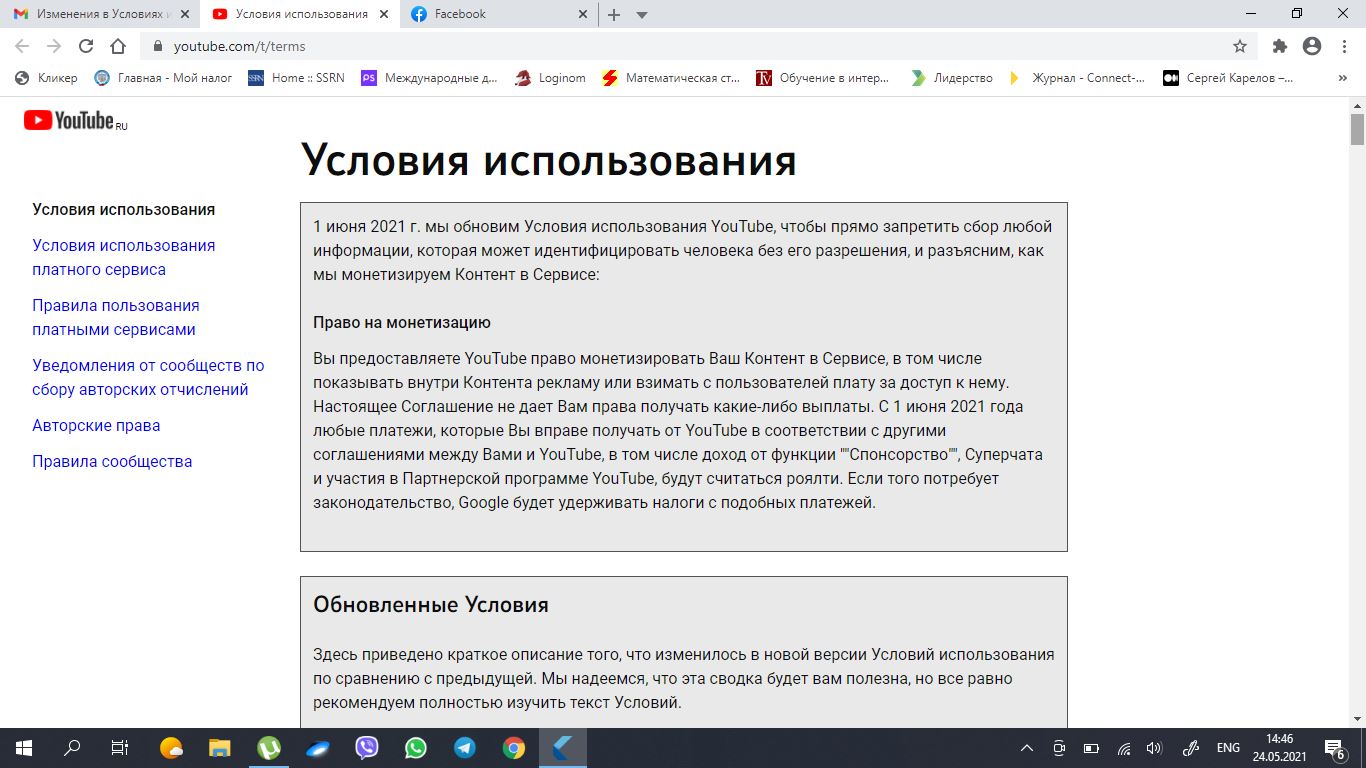Open 'Home :: SSRN' bookmark

point(296,78)
